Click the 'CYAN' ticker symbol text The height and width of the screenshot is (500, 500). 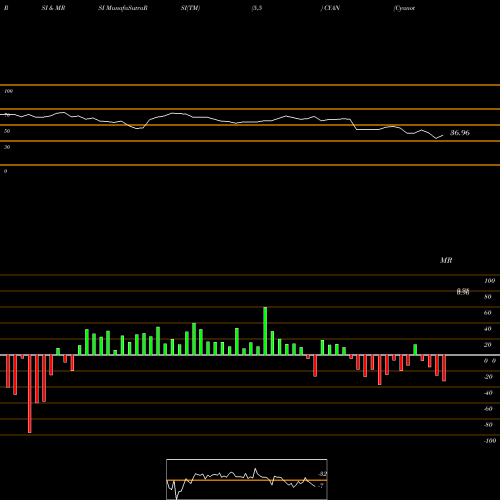(332, 8)
